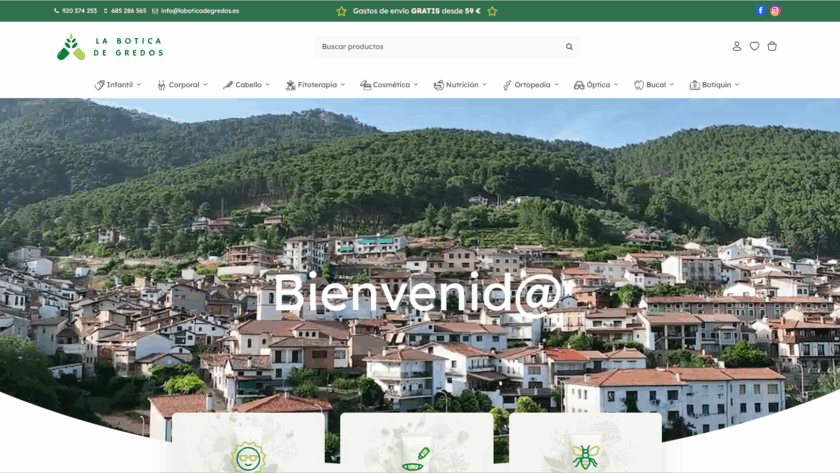Open the Corporal menu label
840x473 pixels.
pos(184,85)
